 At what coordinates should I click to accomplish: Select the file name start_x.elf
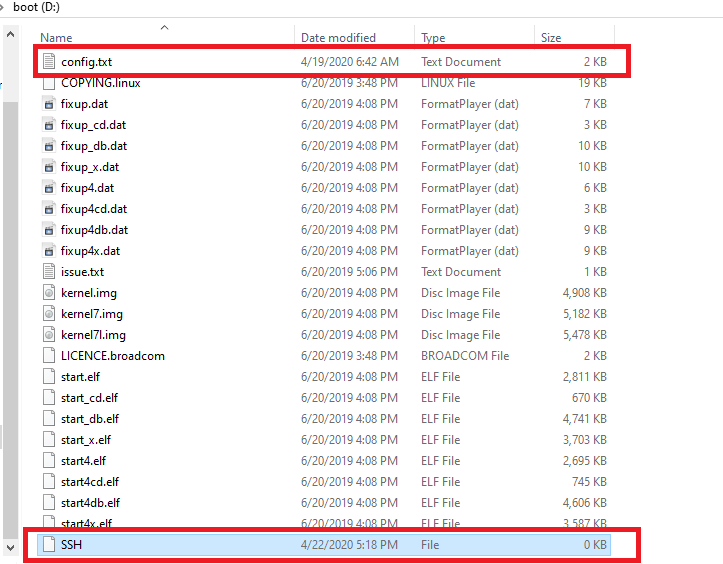click(x=86, y=439)
